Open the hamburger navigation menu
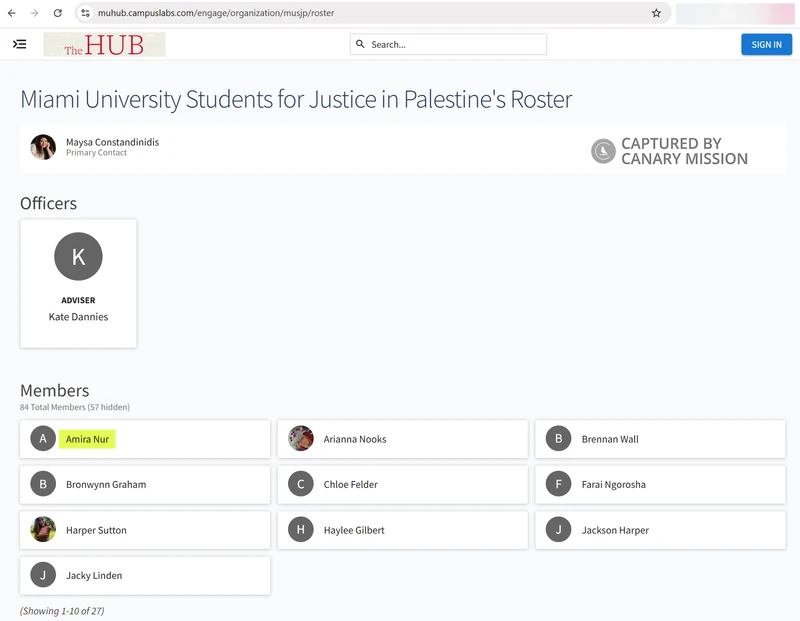This screenshot has height=621, width=800. [20, 44]
